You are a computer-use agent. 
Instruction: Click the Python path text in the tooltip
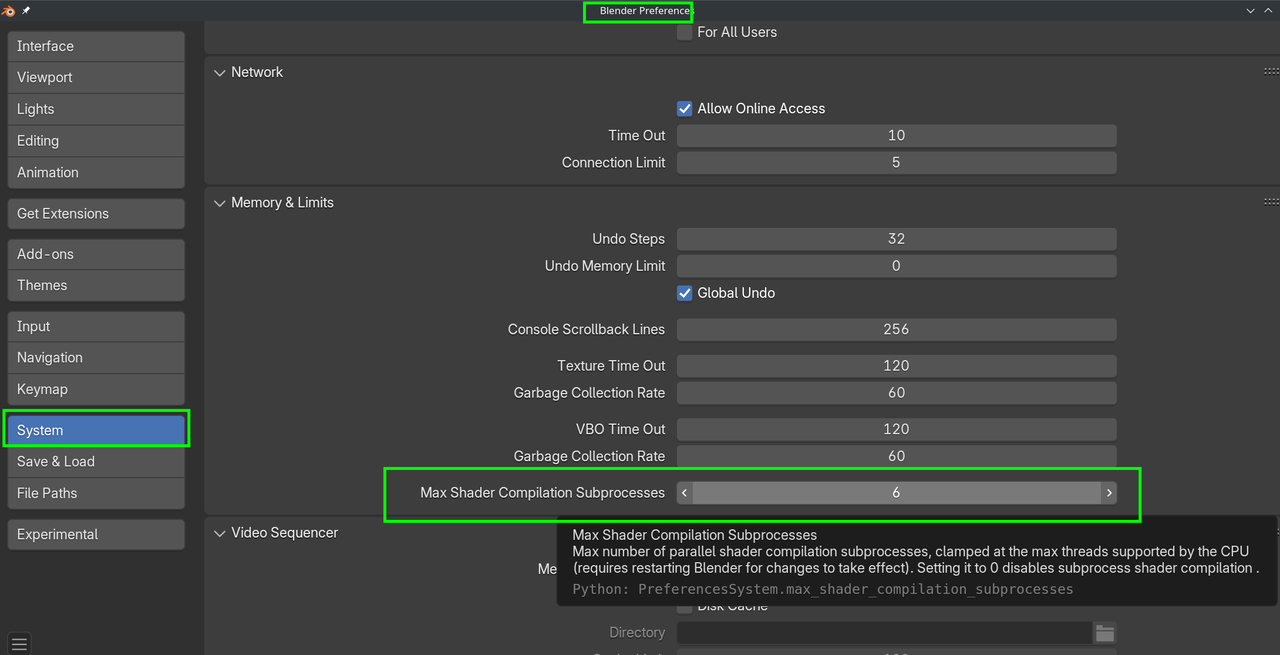click(823, 589)
